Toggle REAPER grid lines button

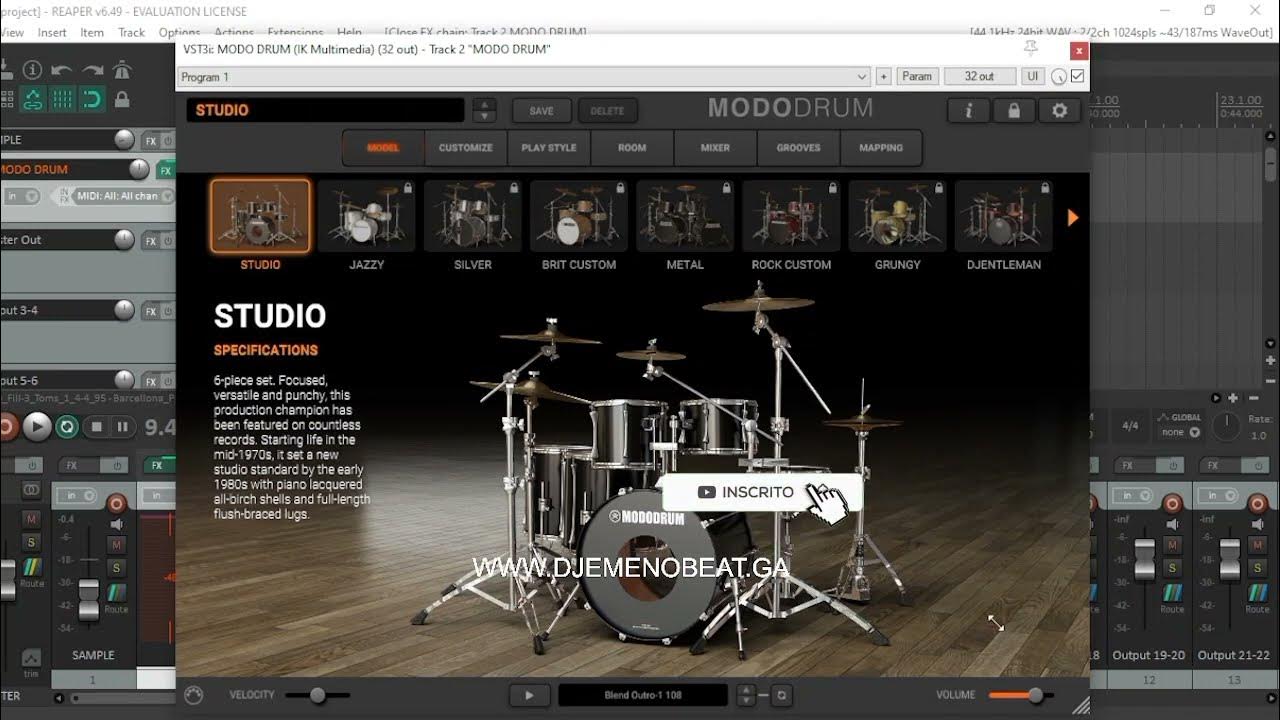(x=62, y=99)
